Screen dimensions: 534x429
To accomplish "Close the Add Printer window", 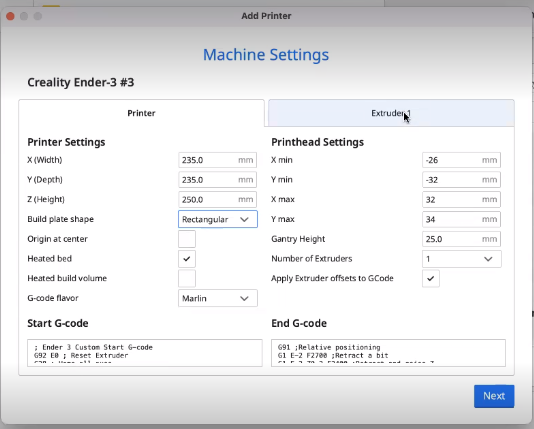I will tap(10, 16).
